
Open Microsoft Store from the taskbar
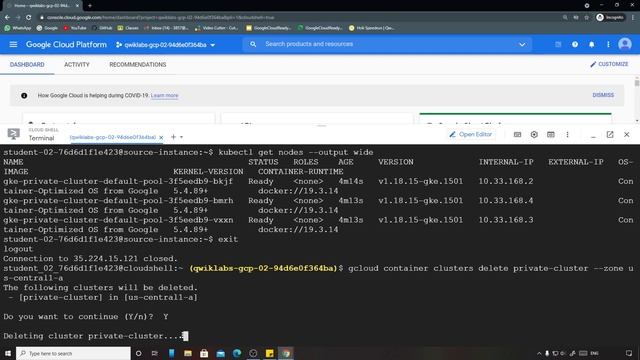pos(204,353)
